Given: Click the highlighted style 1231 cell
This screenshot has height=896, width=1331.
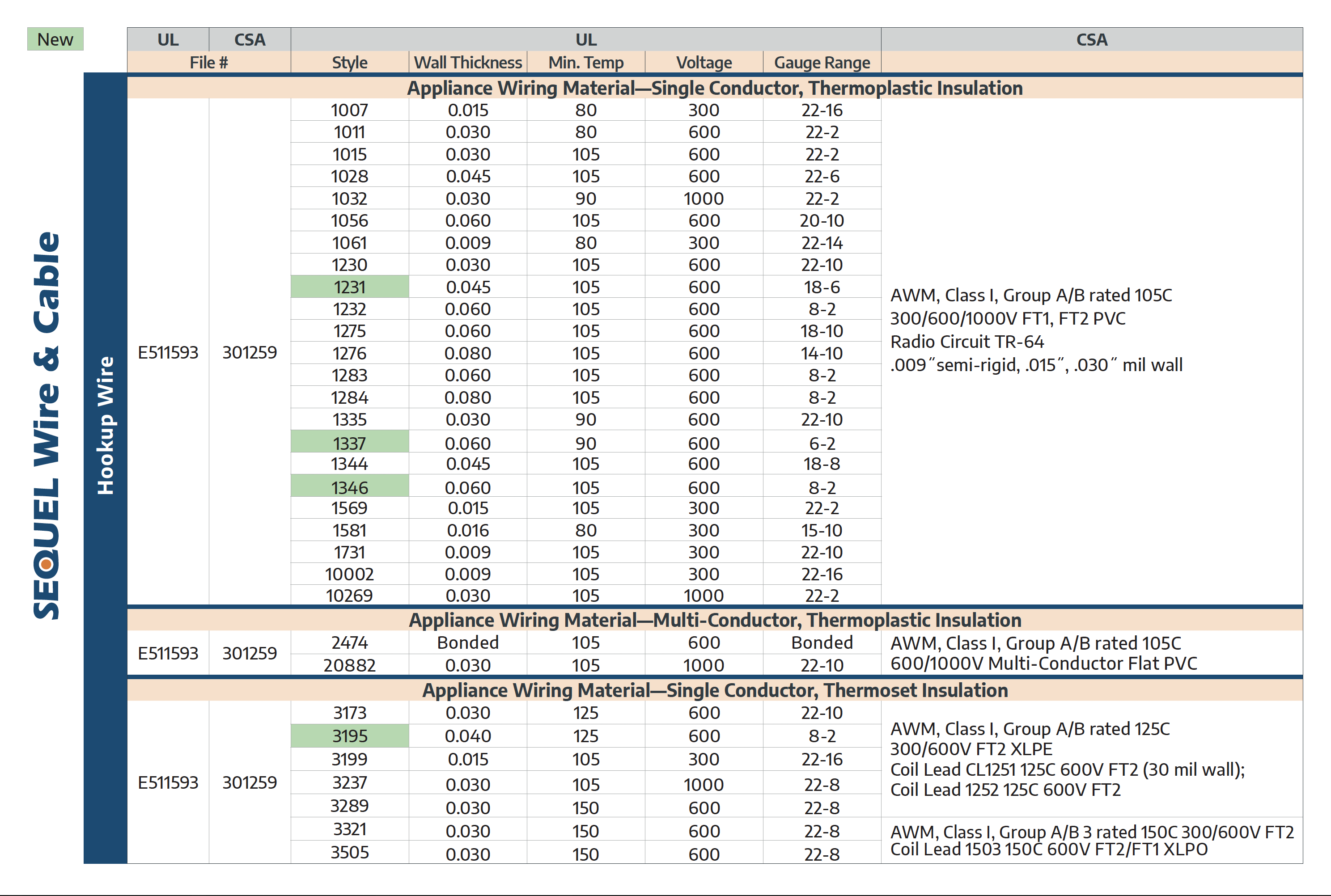Looking at the screenshot, I should tap(349, 287).
